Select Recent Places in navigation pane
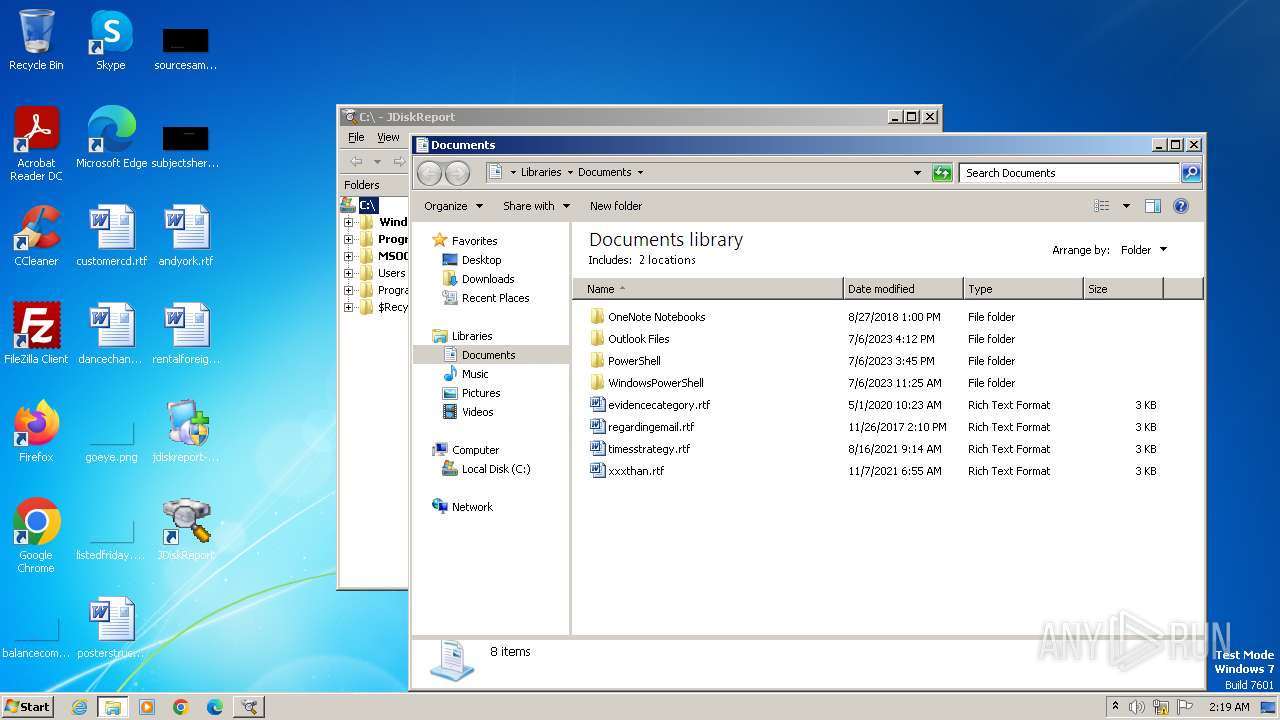Viewport: 1280px width, 720px height. (495, 298)
